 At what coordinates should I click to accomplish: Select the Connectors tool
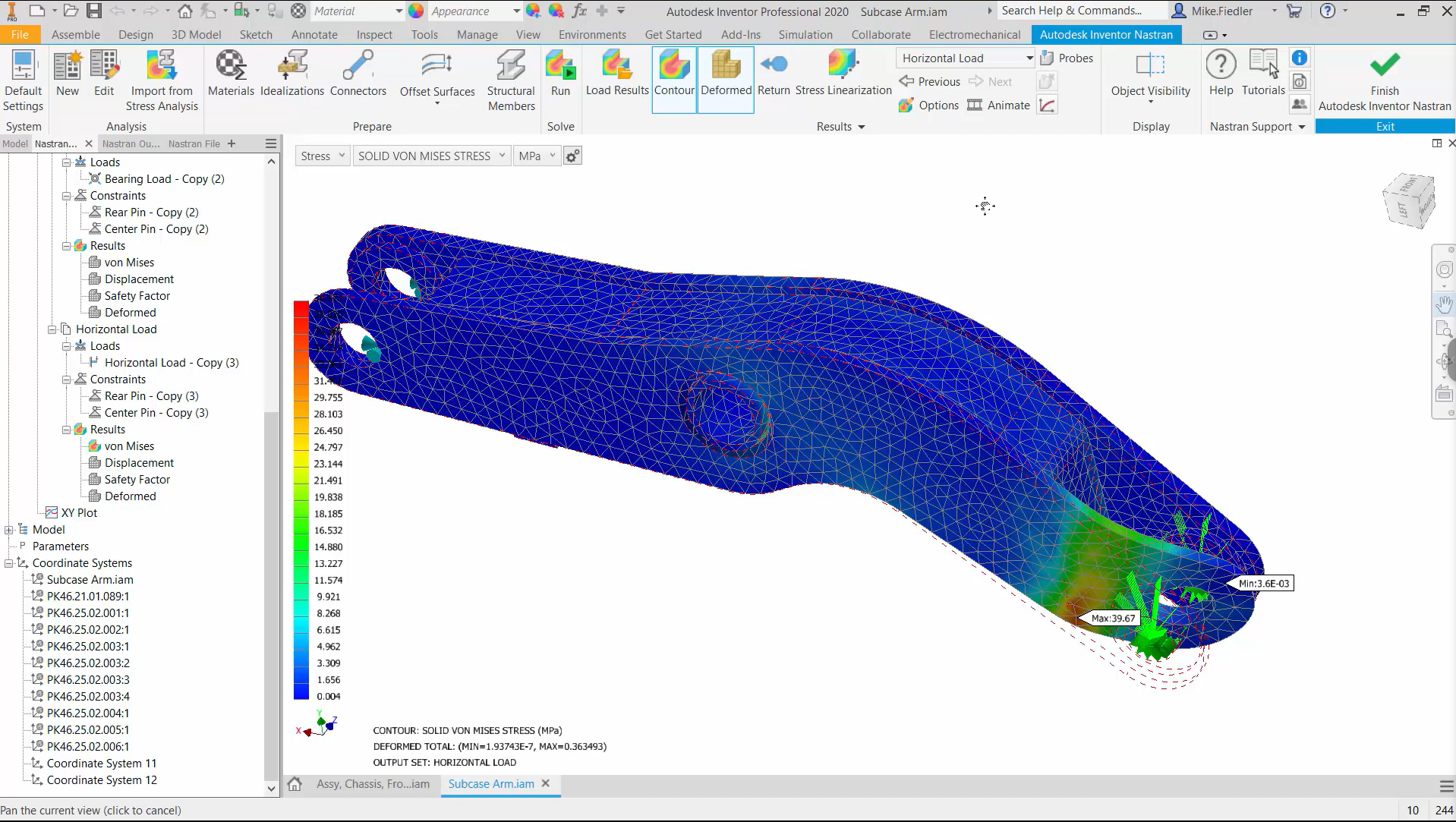pos(358,74)
